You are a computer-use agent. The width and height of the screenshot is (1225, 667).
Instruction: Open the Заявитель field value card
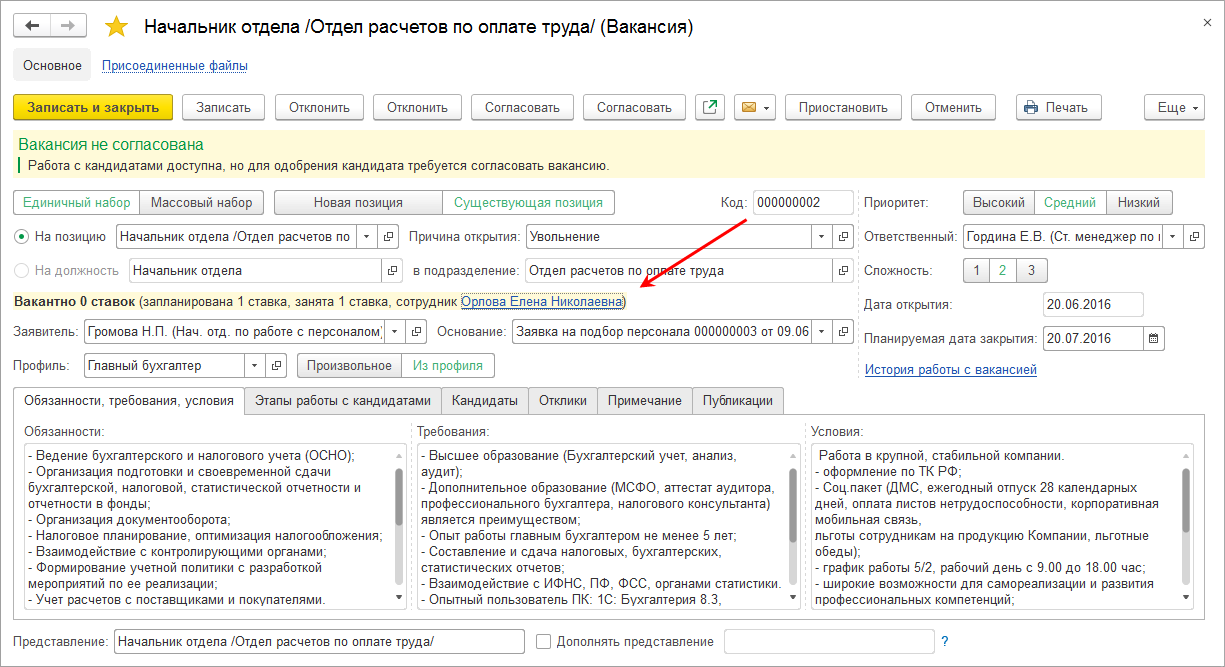(416, 331)
